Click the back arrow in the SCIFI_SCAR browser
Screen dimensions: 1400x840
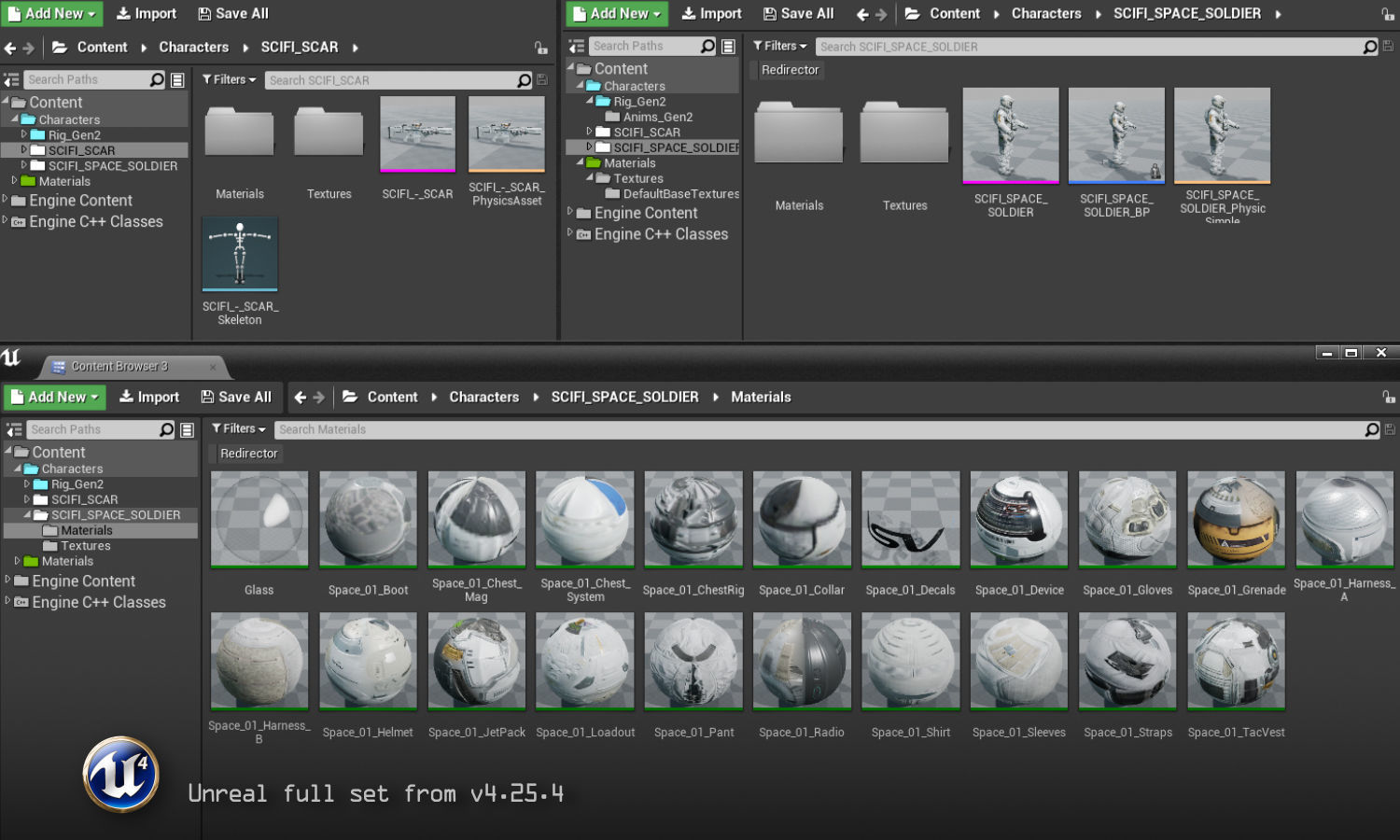pos(10,48)
